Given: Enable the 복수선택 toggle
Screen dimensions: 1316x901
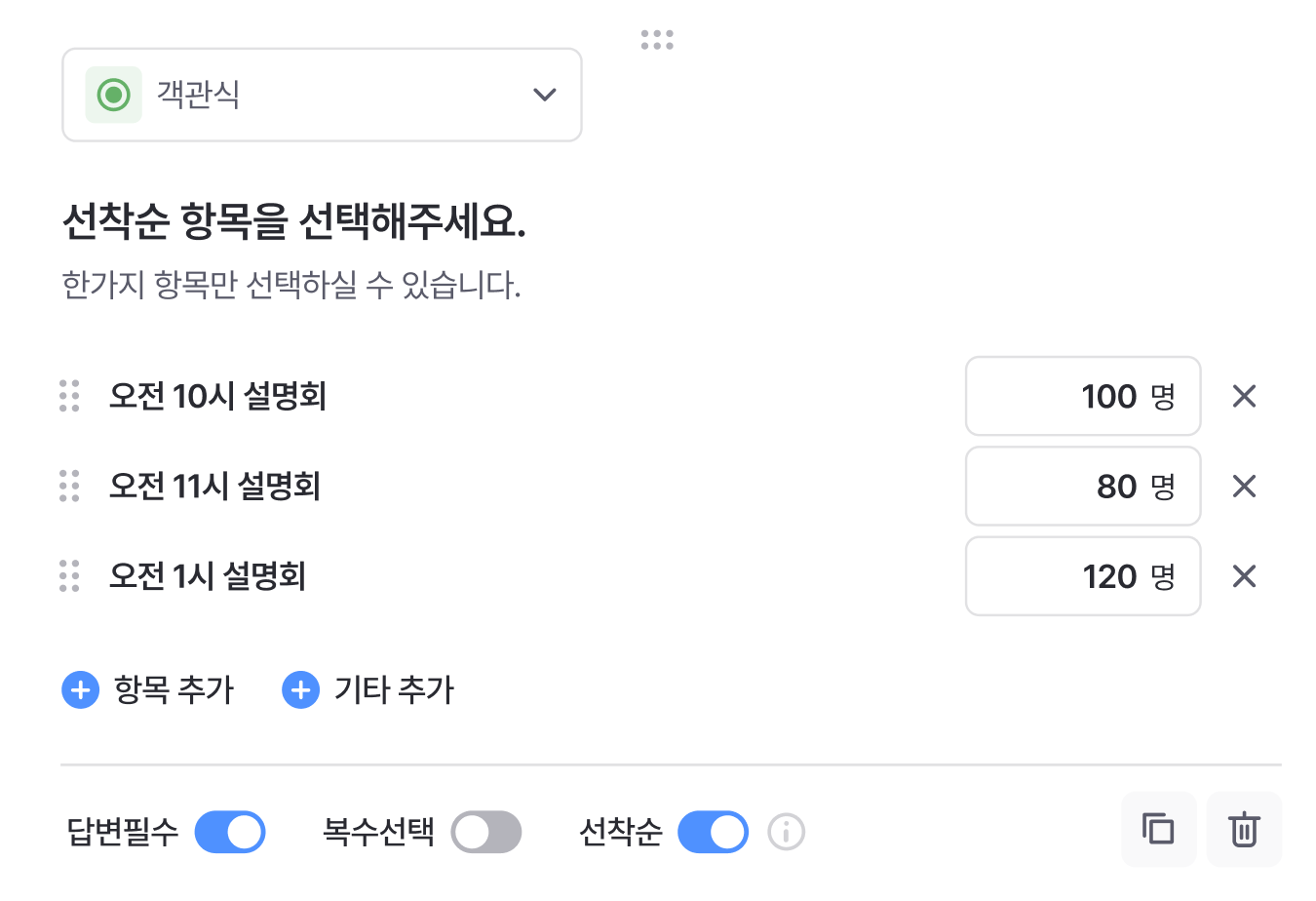Looking at the screenshot, I should coord(485,833).
